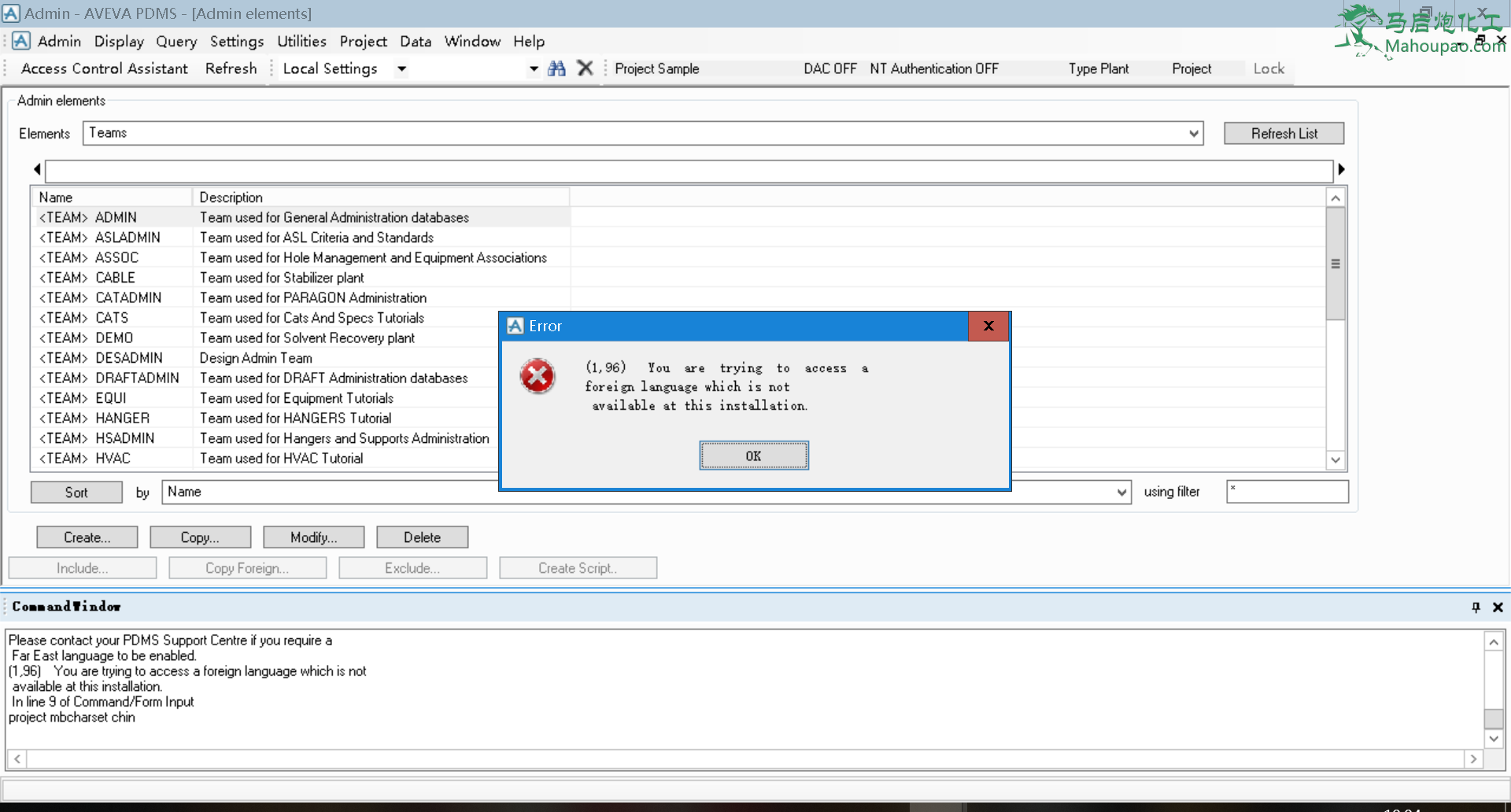
Task: Close the Command Window panel
Action: click(1498, 607)
